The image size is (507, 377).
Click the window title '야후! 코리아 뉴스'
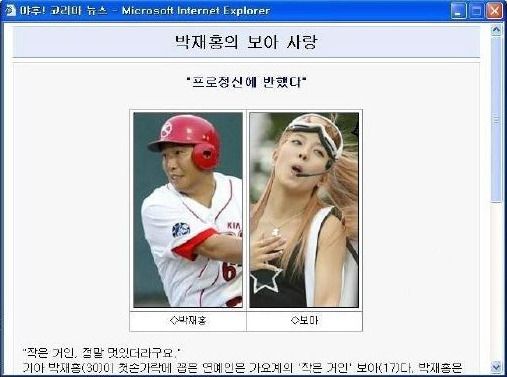64,11
